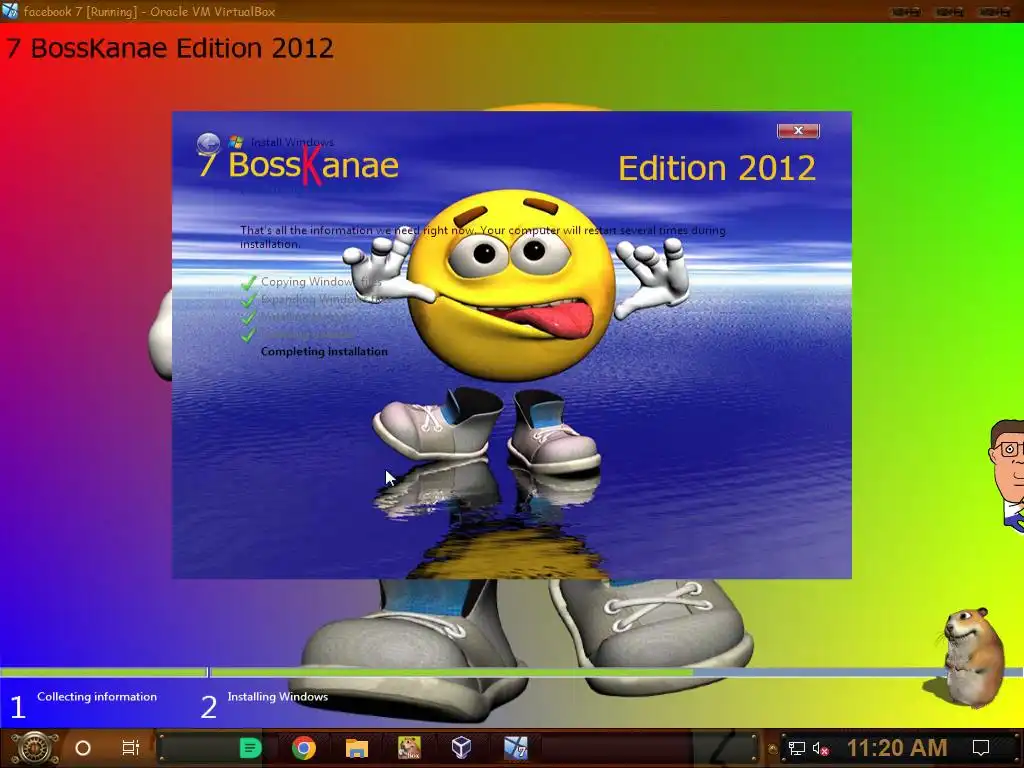The width and height of the screenshot is (1024, 768).
Task: Open Task View on the taskbar
Action: [x=131, y=748]
